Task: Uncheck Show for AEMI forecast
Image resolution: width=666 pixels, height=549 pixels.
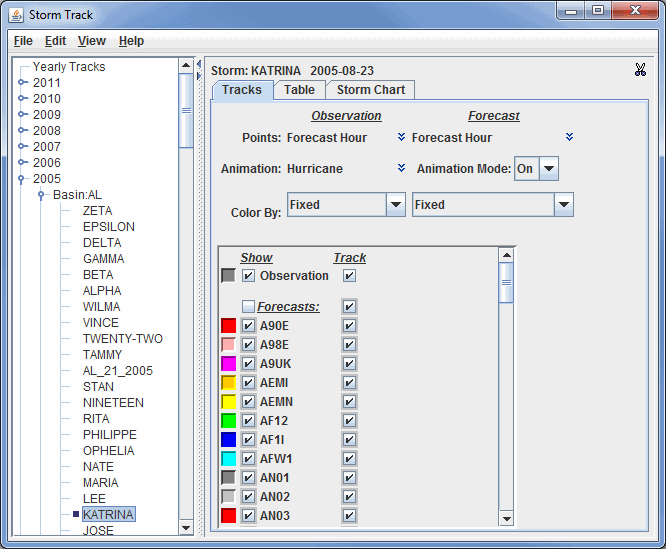Action: (x=248, y=383)
